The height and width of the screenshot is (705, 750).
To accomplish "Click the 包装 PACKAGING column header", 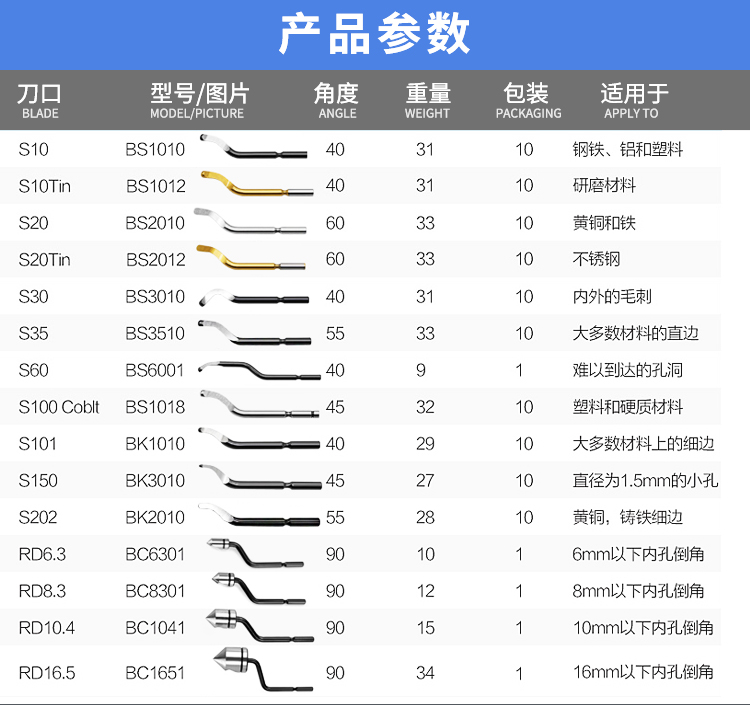I will tap(528, 101).
